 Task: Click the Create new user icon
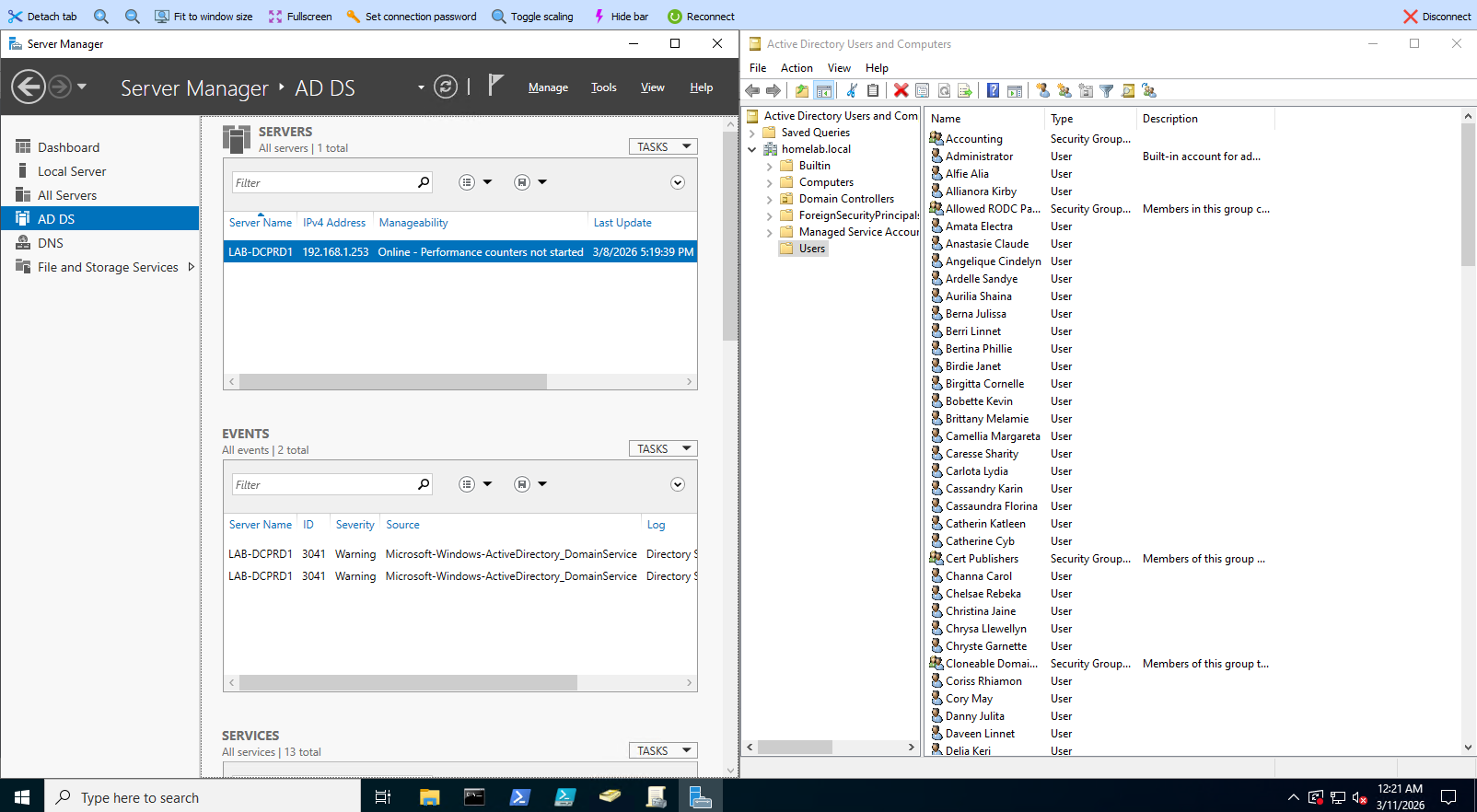click(1042, 90)
